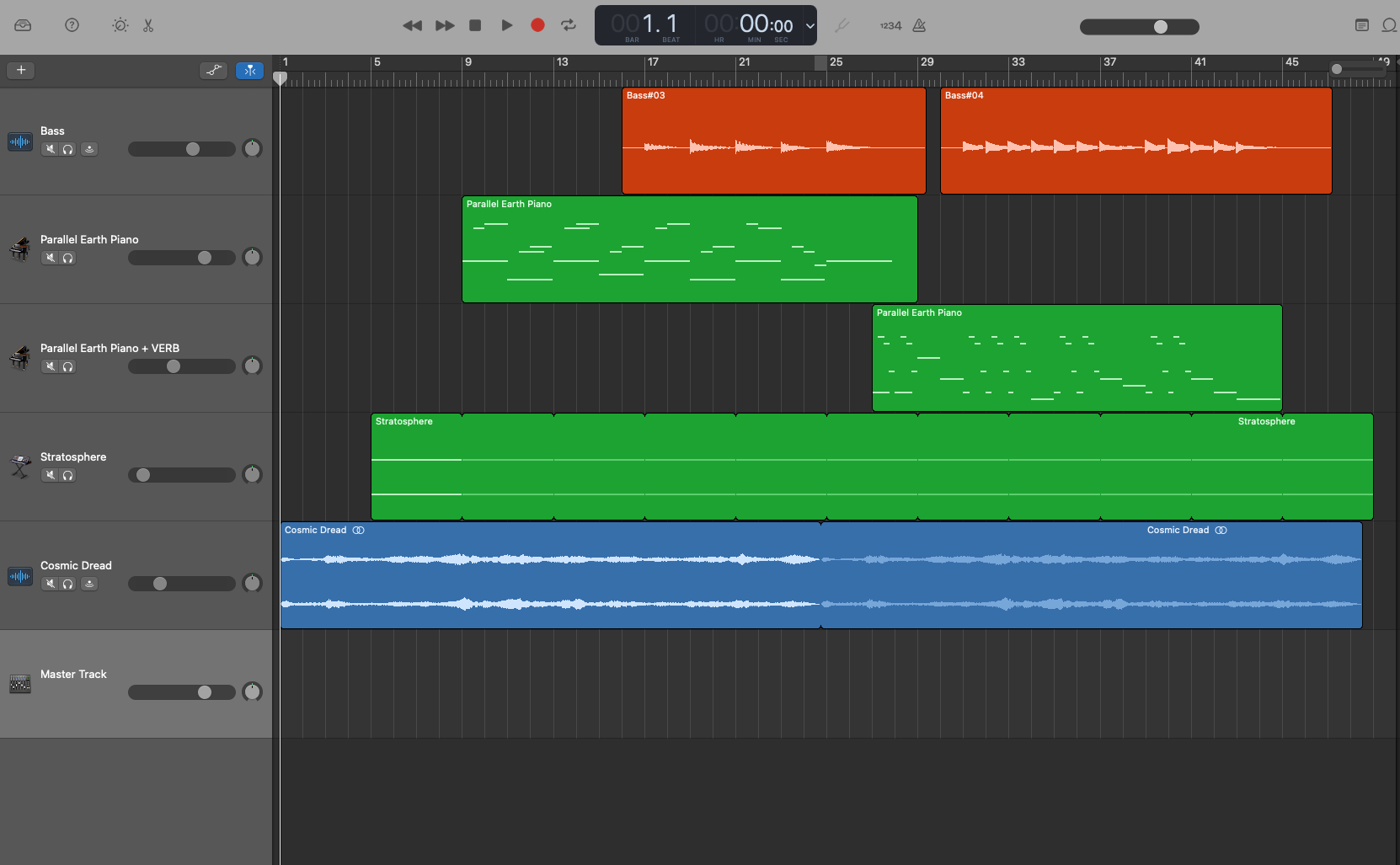Click the Bass track name label

(52, 131)
